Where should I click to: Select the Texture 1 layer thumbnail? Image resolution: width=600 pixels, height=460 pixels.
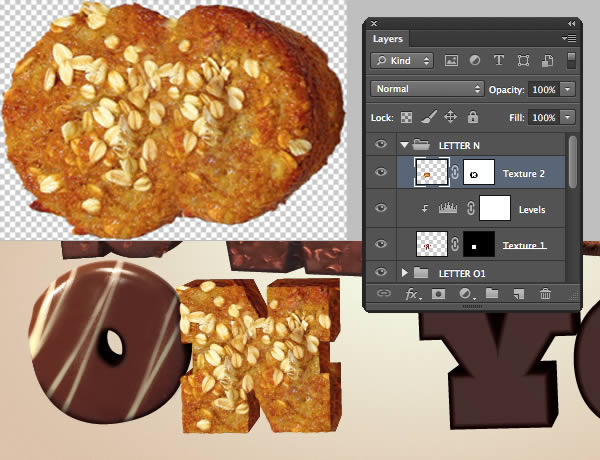(432, 244)
